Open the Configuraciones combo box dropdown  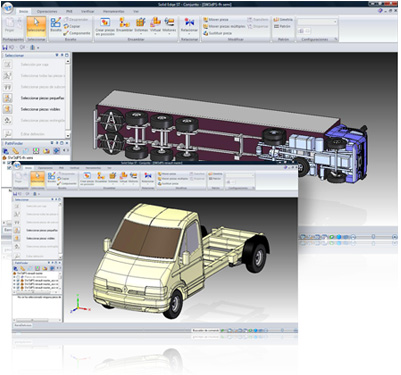coord(335,22)
